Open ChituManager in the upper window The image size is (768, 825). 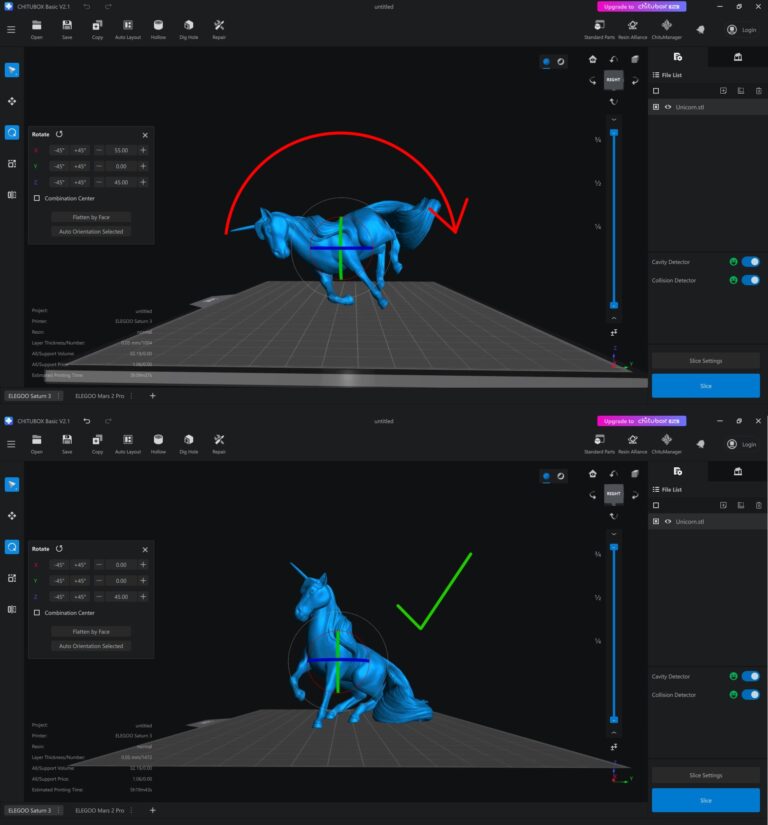click(666, 26)
